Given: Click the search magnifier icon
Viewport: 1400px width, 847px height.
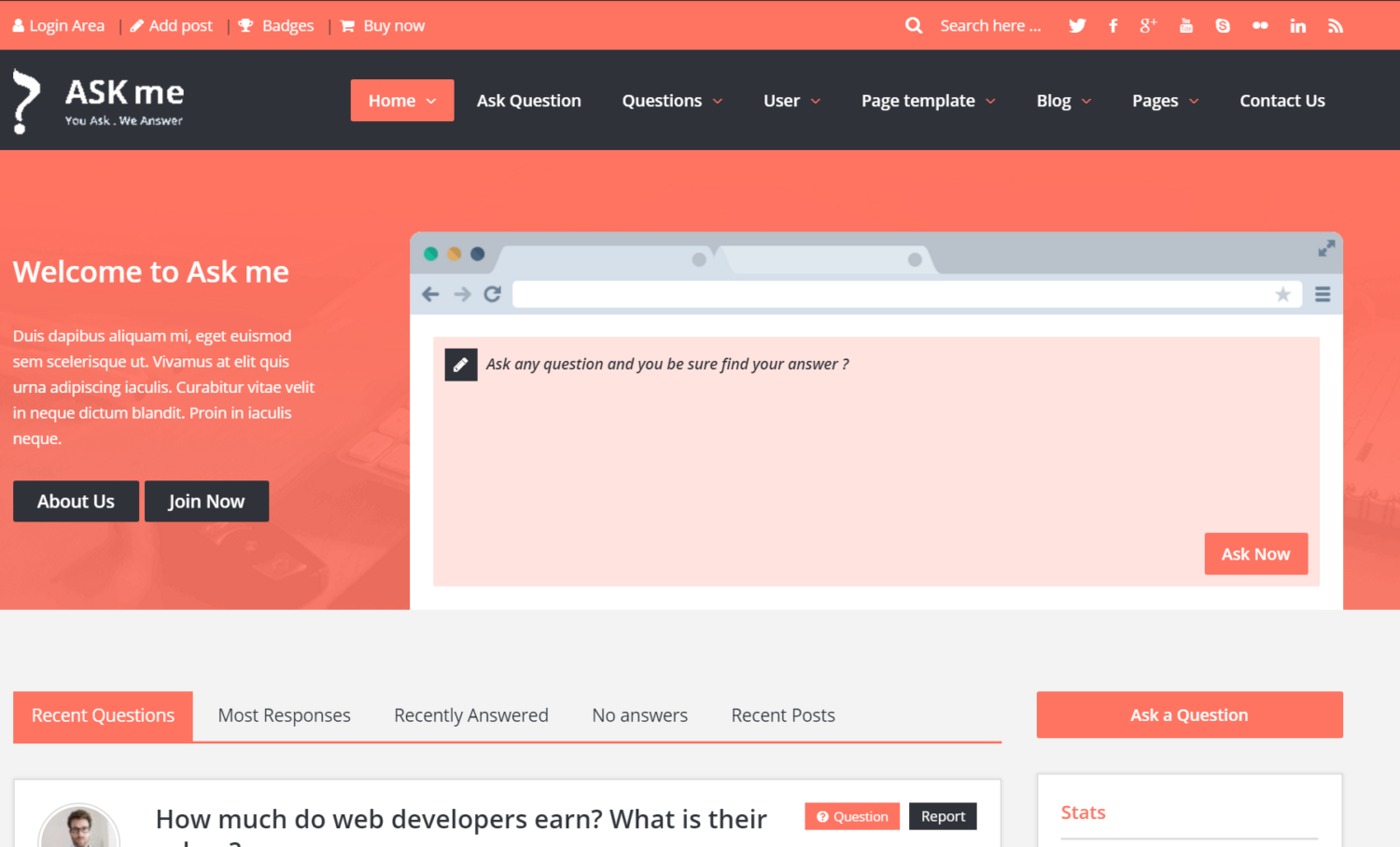Looking at the screenshot, I should 913,25.
